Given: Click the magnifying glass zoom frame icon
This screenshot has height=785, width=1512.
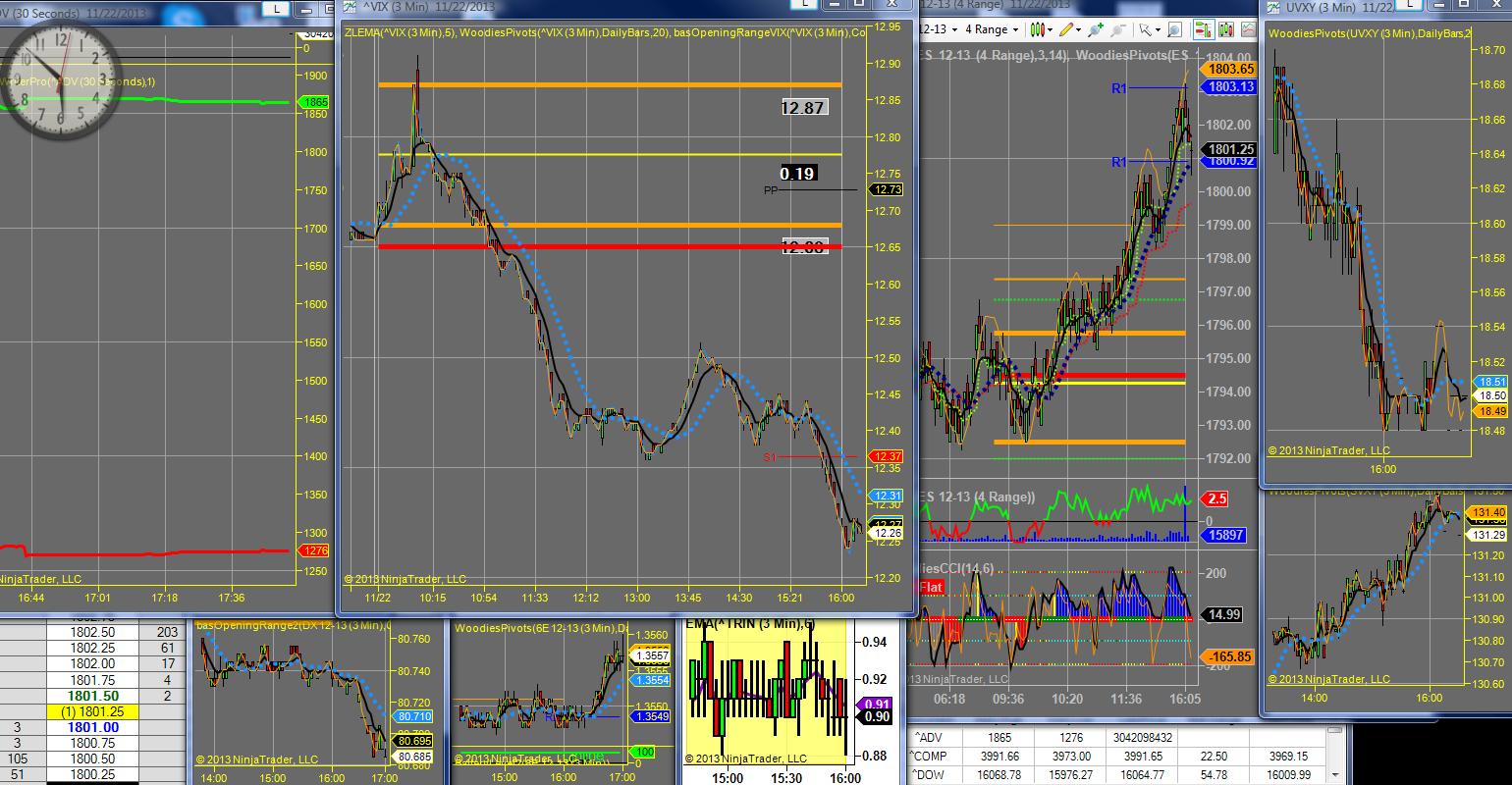Looking at the screenshot, I should click(x=1174, y=29).
